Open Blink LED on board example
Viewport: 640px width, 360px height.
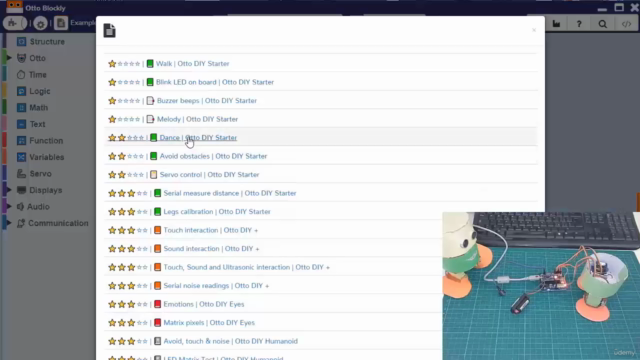click(215, 82)
